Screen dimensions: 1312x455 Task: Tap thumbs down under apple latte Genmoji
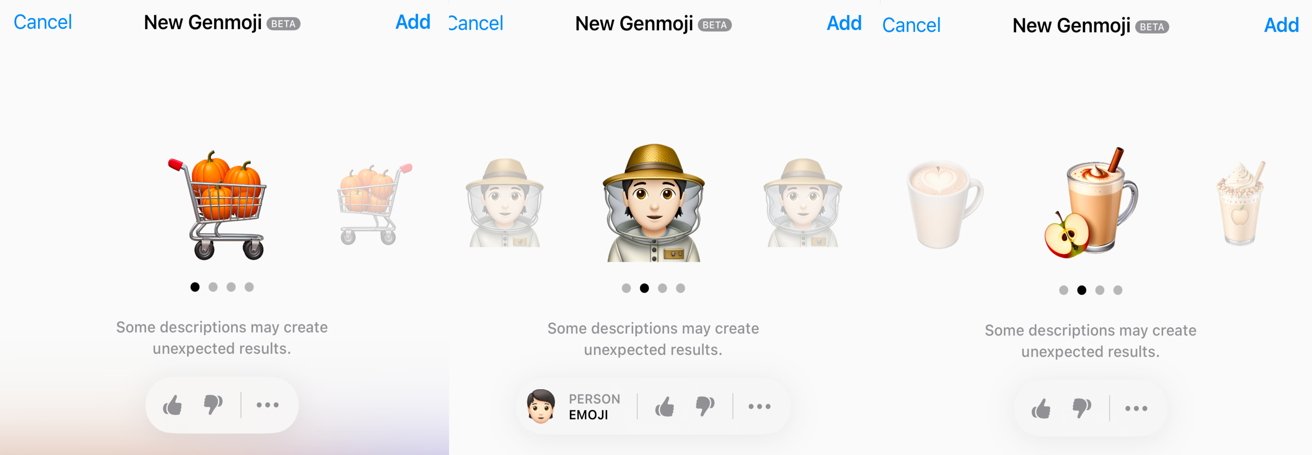point(1081,408)
